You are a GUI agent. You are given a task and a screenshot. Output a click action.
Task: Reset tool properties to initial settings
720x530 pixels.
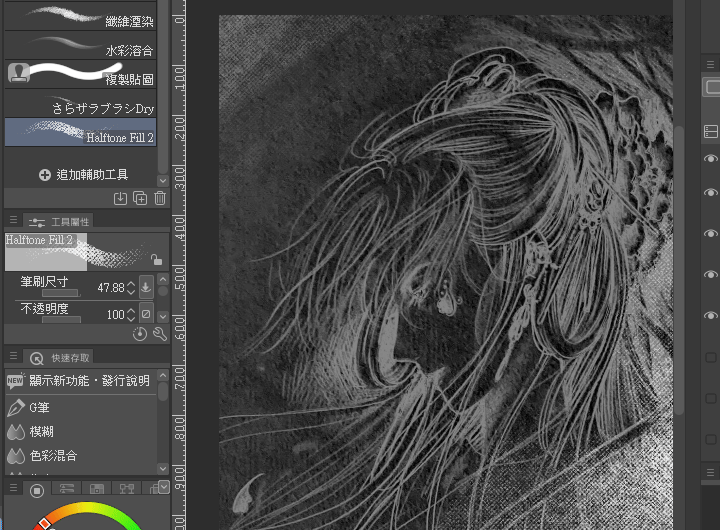click(140, 334)
